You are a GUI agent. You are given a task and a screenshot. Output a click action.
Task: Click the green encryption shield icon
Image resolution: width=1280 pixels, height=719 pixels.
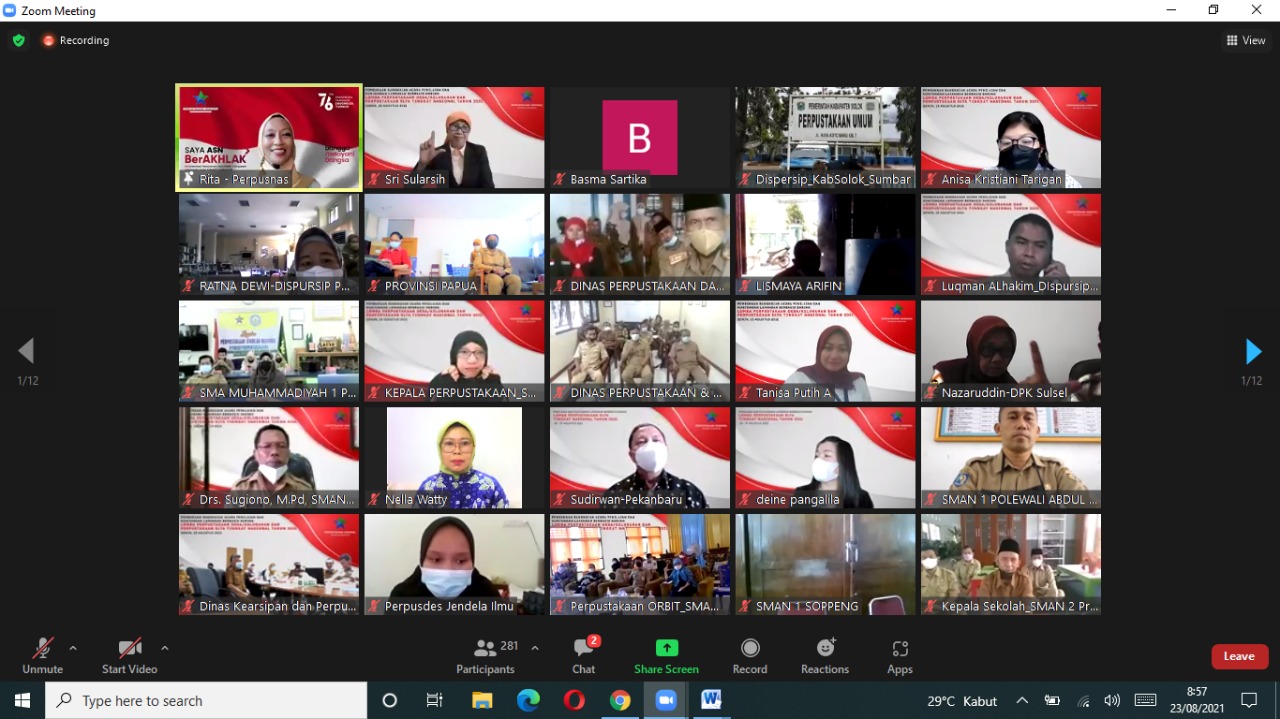point(19,40)
